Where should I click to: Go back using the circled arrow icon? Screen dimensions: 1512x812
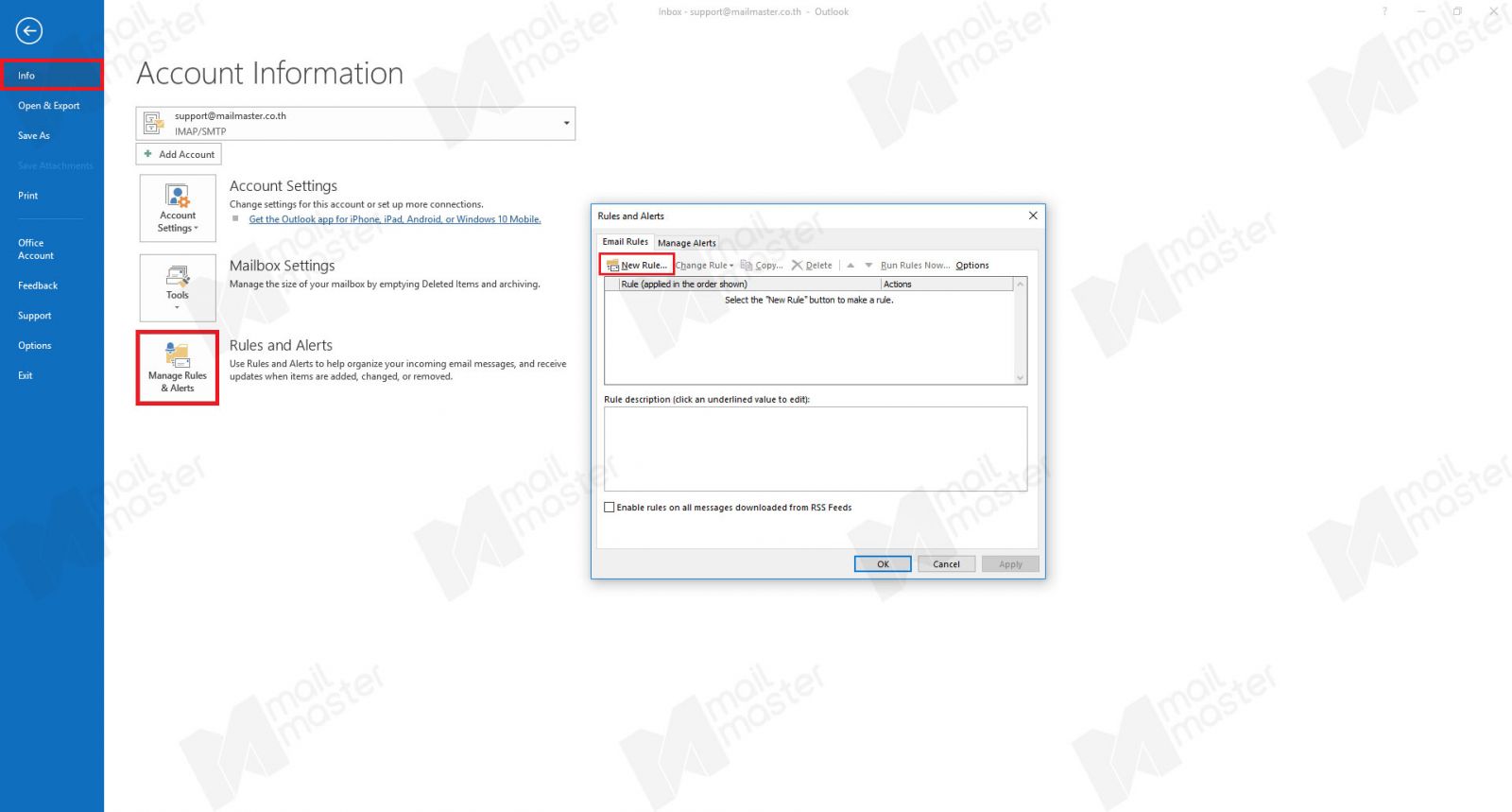tap(29, 31)
